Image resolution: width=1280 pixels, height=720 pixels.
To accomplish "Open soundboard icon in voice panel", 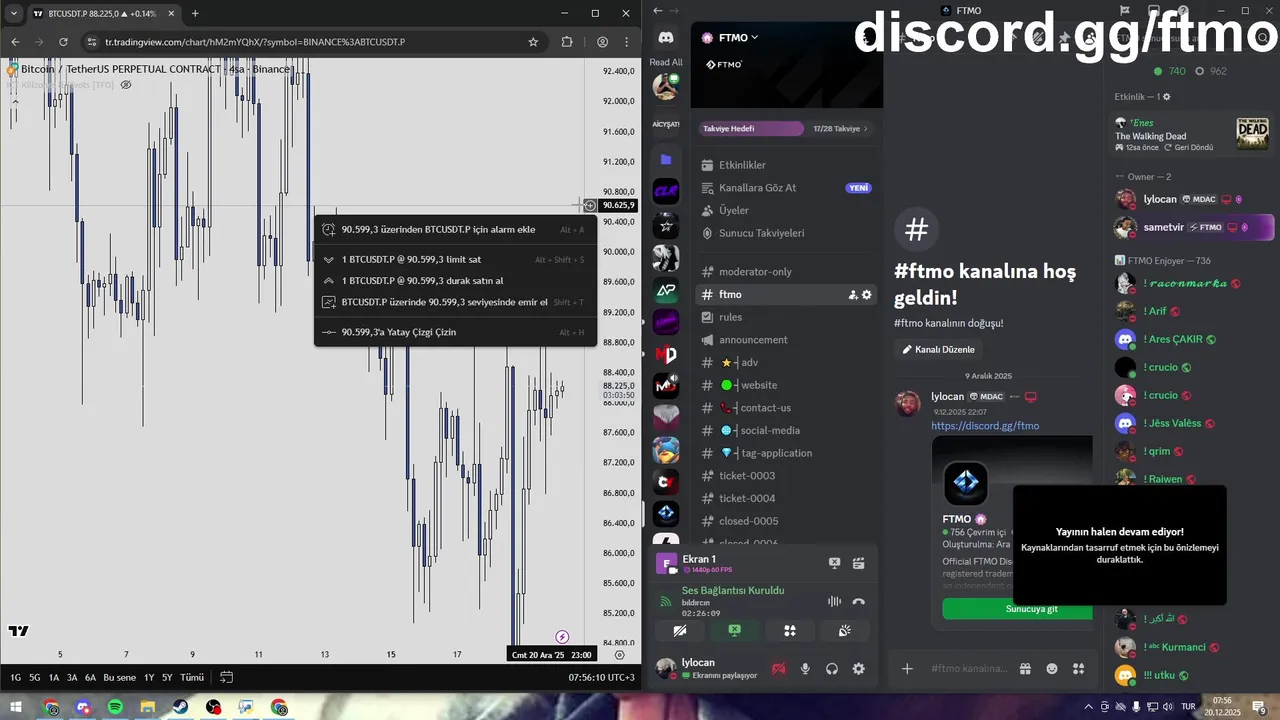I will click(x=844, y=630).
